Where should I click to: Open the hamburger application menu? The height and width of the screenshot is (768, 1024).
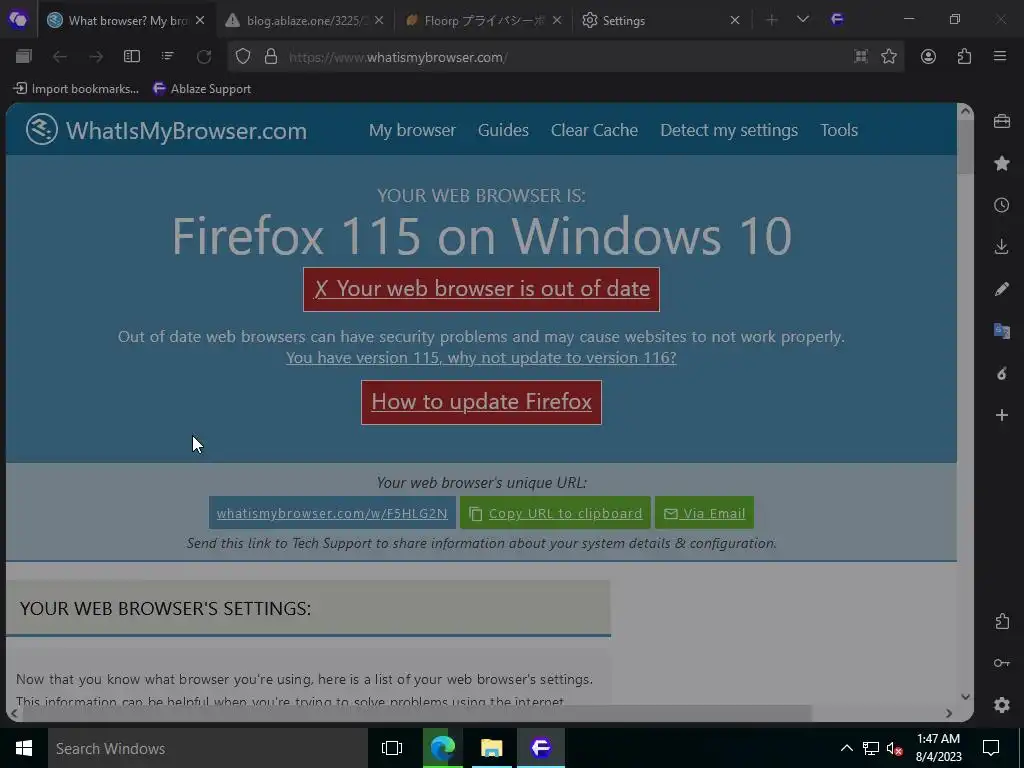pyautogui.click(x=1000, y=56)
